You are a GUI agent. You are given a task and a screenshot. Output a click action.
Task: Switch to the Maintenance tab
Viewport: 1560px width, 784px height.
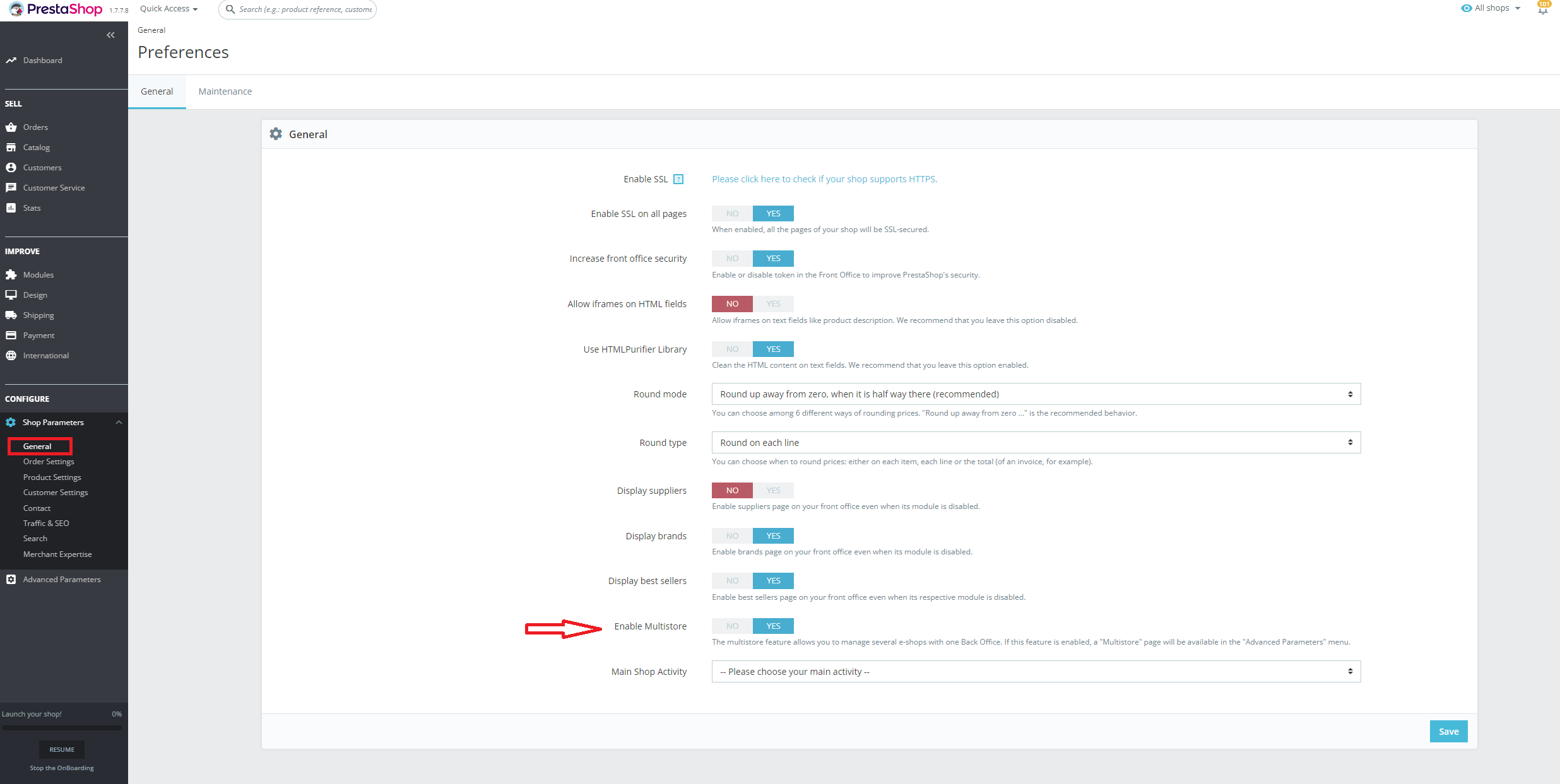tap(225, 91)
